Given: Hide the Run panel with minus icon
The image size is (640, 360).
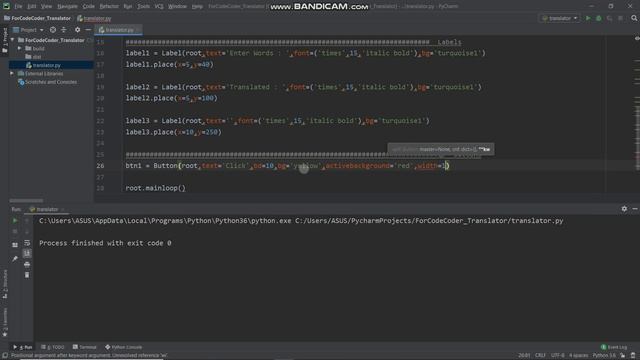Looking at the screenshot, I should (x=635, y=209).
